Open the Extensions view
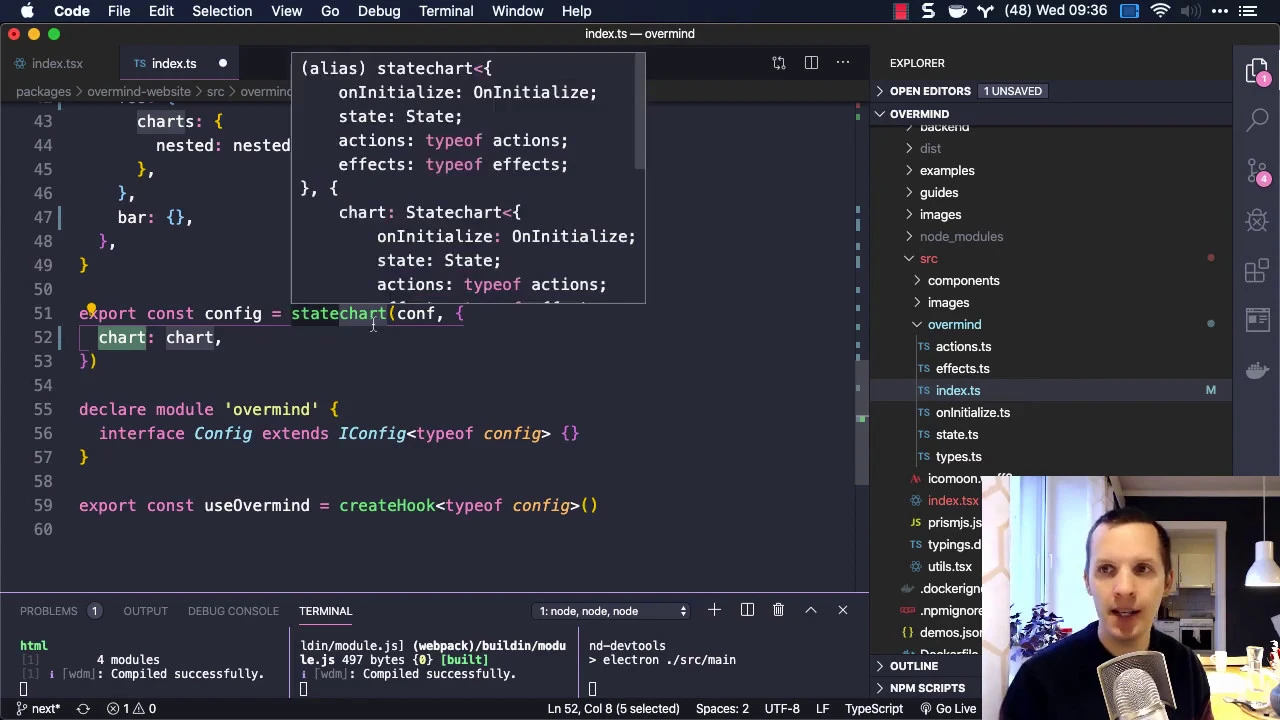This screenshot has width=1280, height=720. [1257, 270]
